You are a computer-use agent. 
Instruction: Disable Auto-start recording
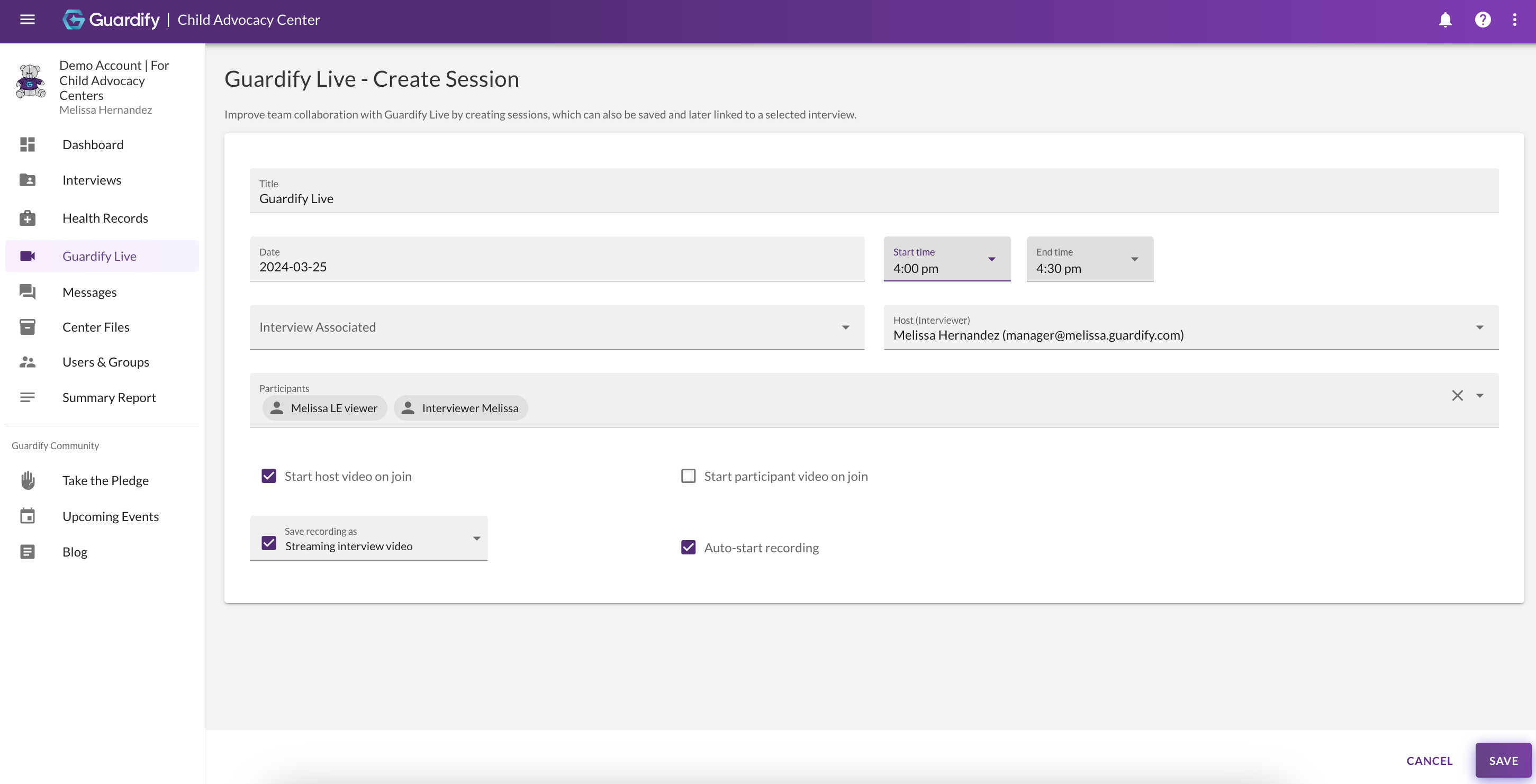click(x=688, y=547)
